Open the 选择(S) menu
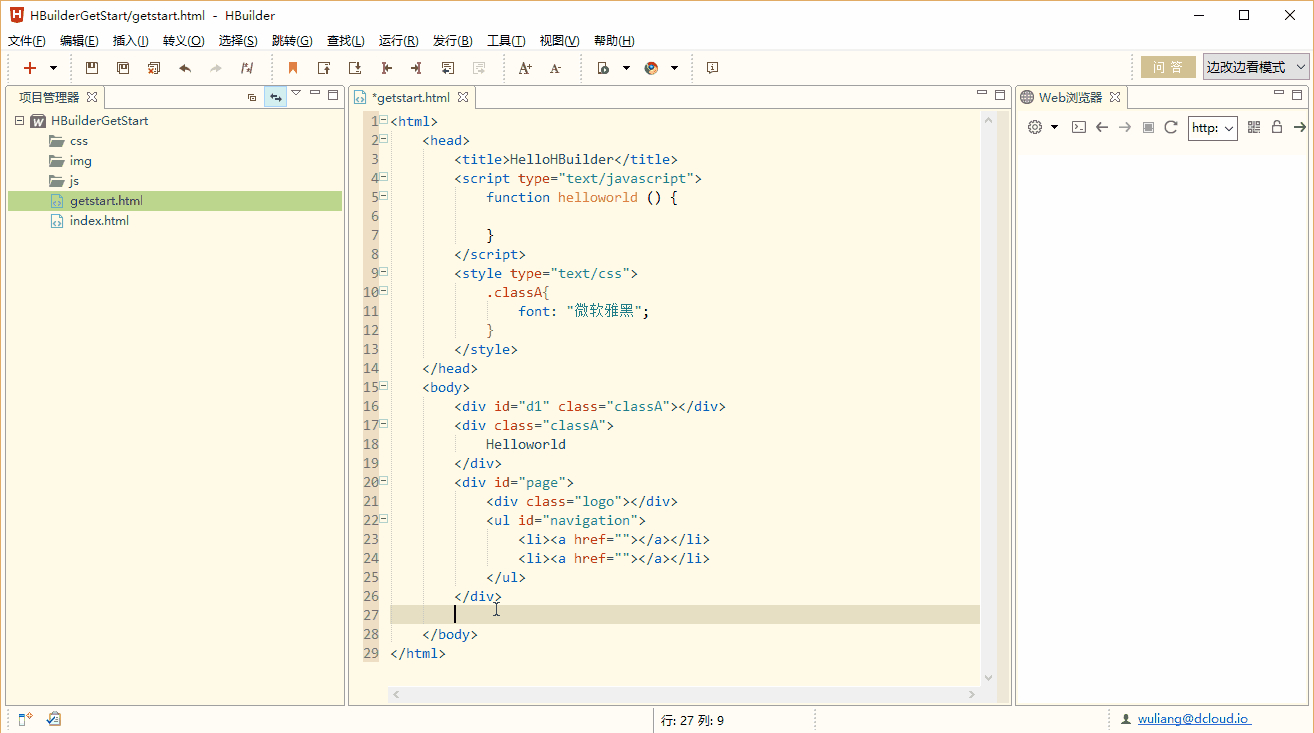The width and height of the screenshot is (1314, 733). coord(238,41)
